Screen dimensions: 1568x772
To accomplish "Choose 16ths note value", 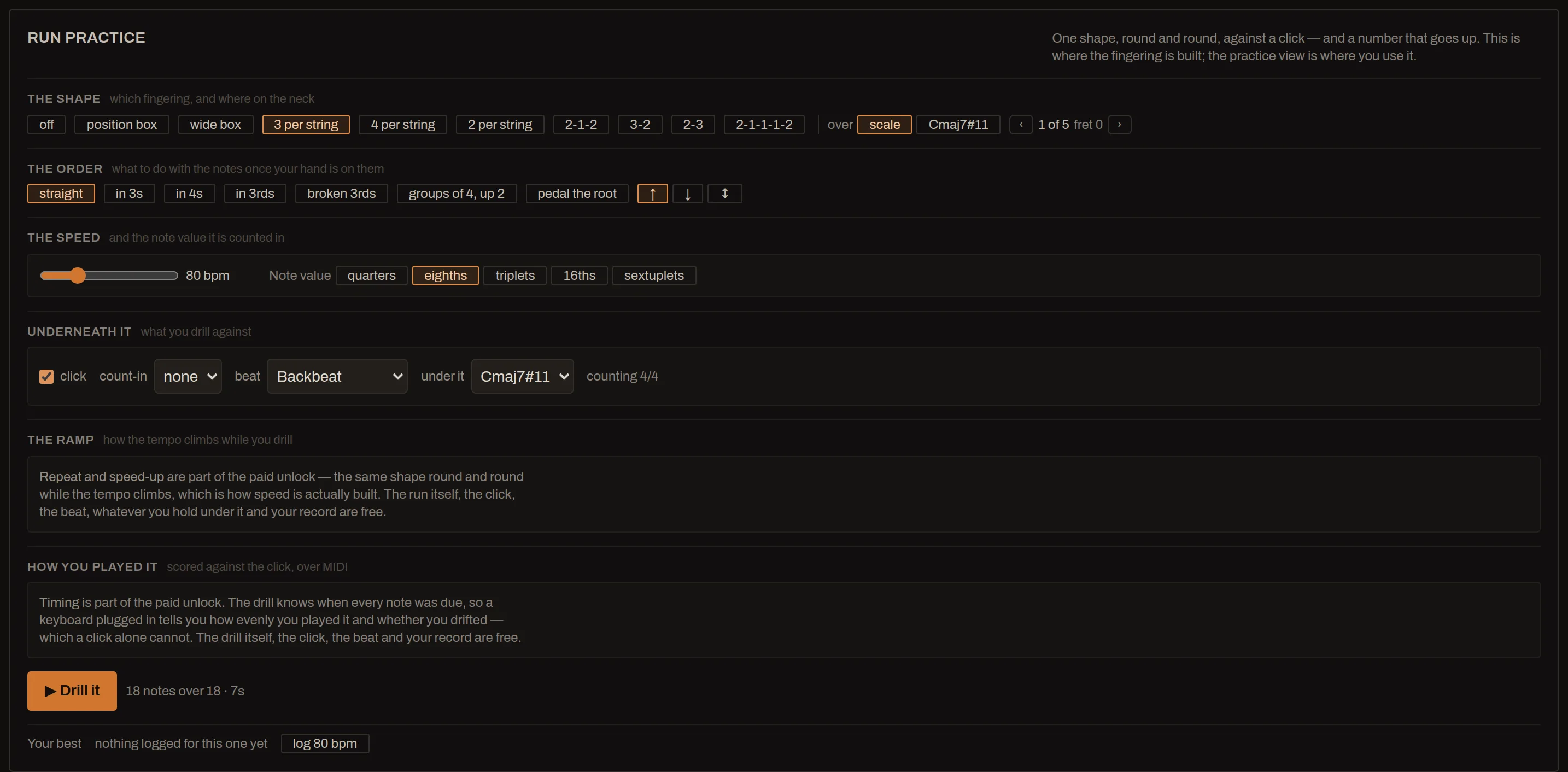I will coord(580,275).
